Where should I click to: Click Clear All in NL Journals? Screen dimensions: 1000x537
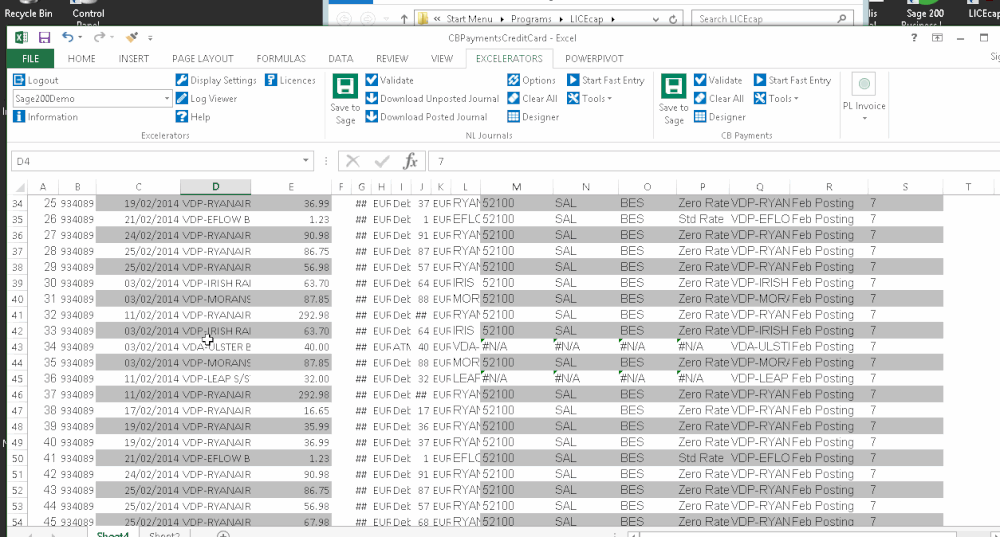point(532,99)
